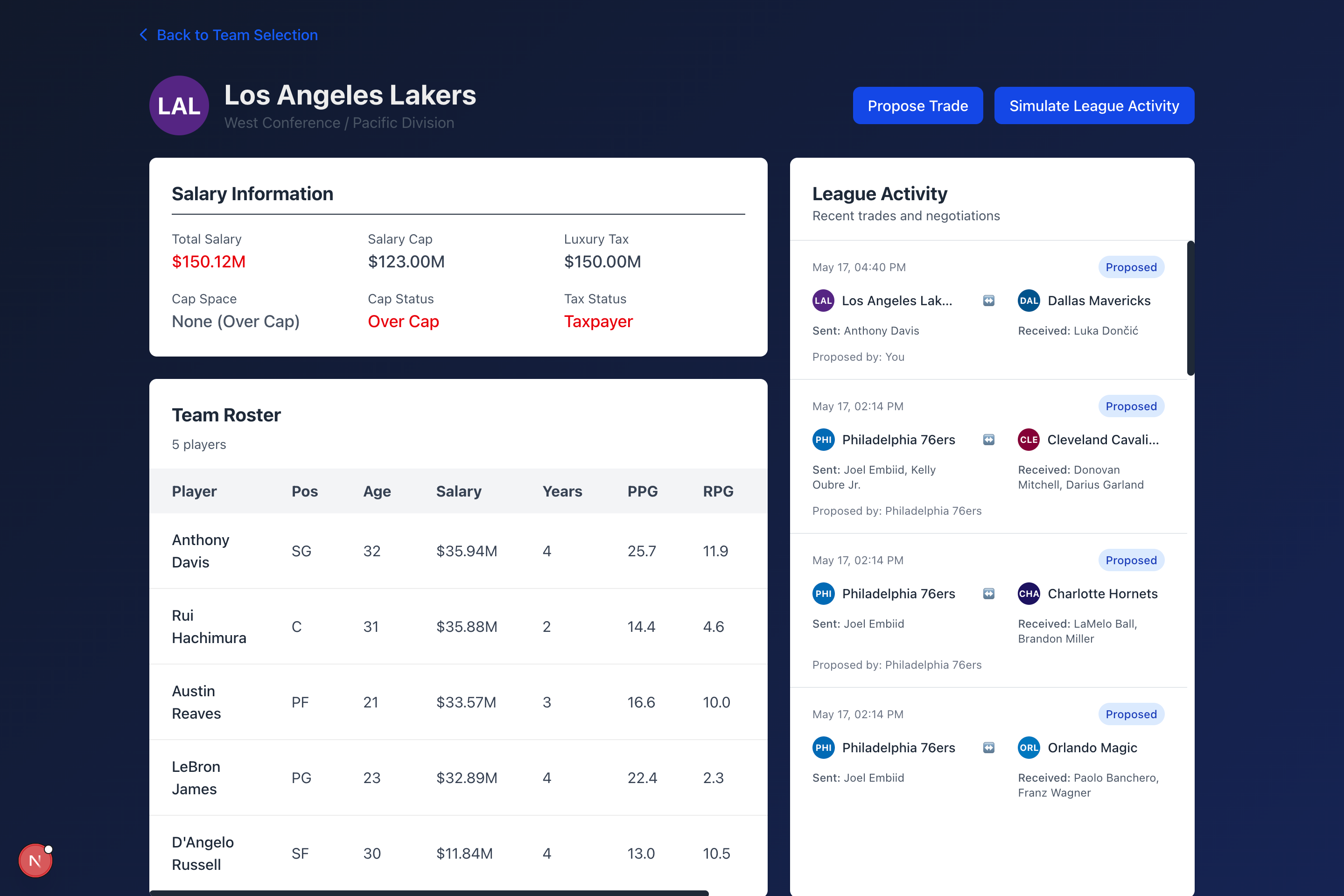Click the PPG column header
This screenshot has height=896, width=1344.
[642, 491]
